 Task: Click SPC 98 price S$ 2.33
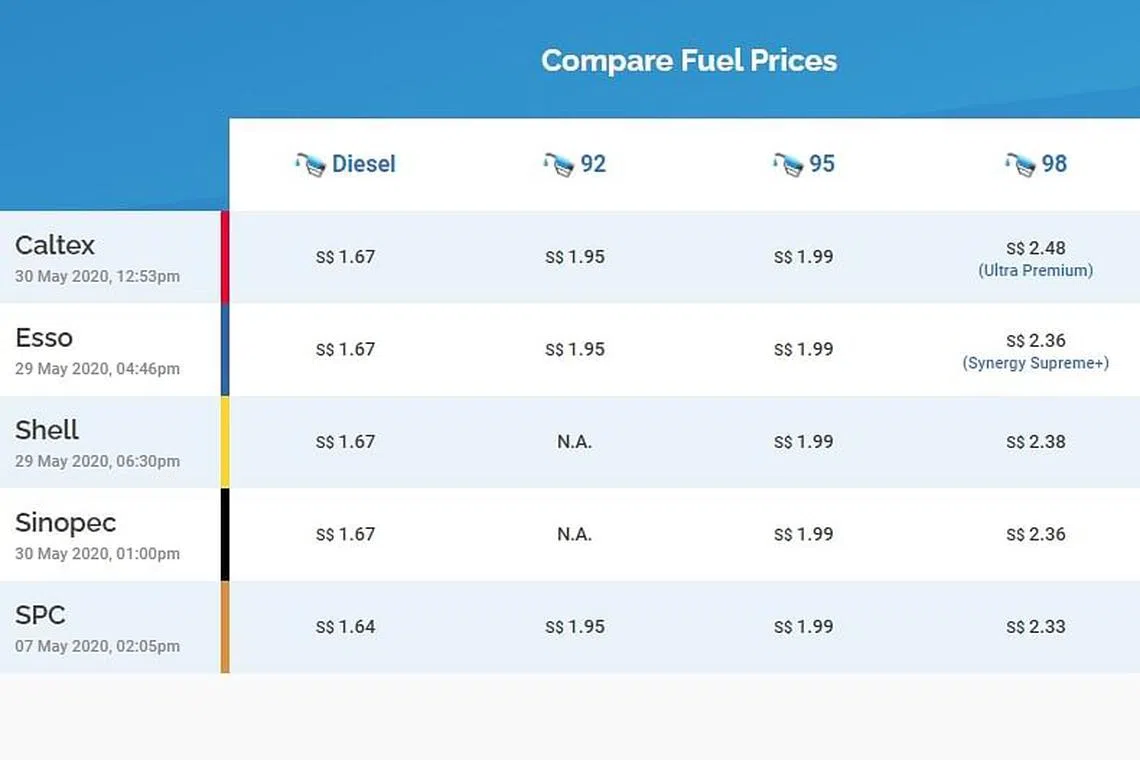(1035, 627)
